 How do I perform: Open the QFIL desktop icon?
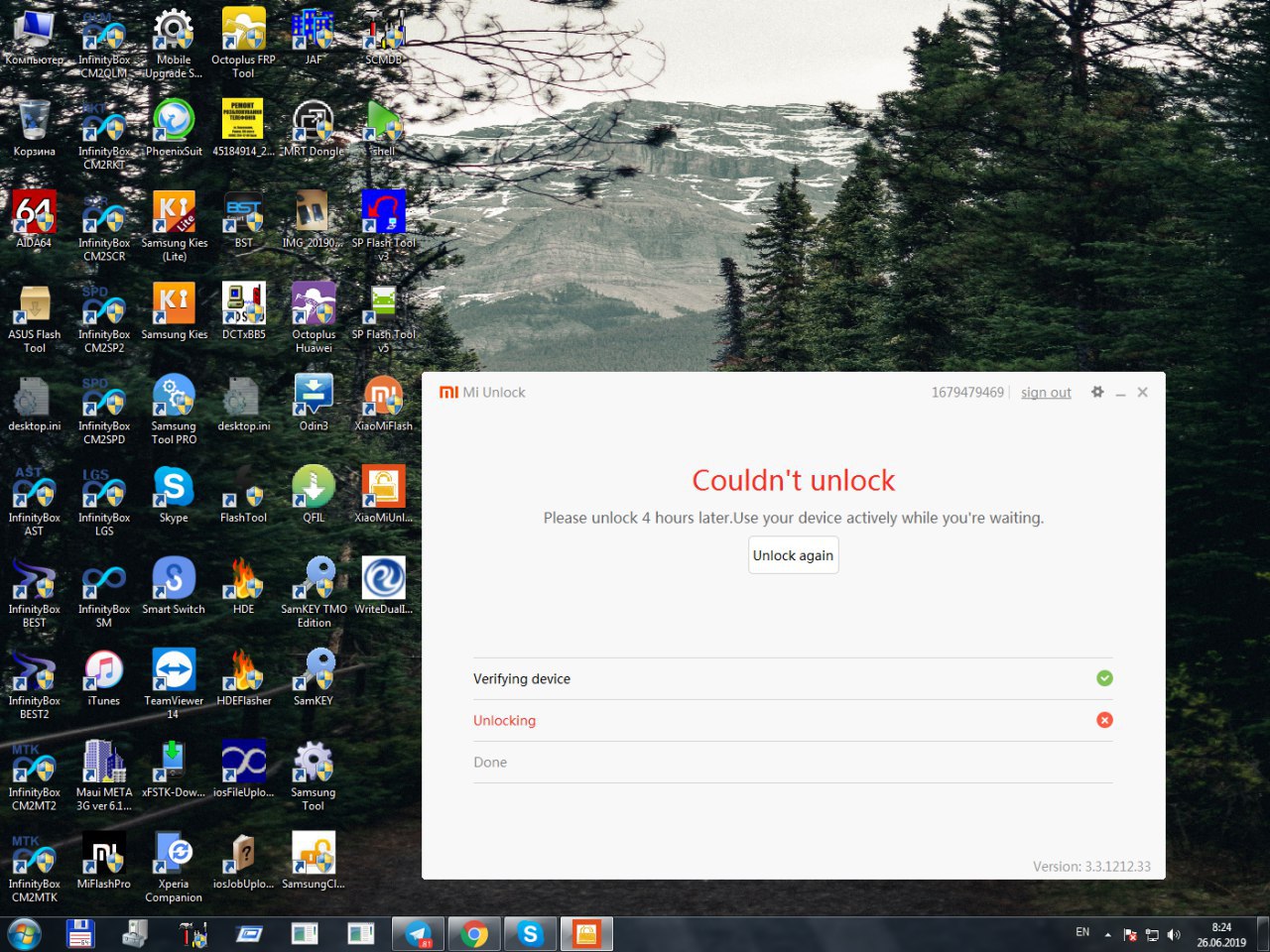(x=314, y=495)
